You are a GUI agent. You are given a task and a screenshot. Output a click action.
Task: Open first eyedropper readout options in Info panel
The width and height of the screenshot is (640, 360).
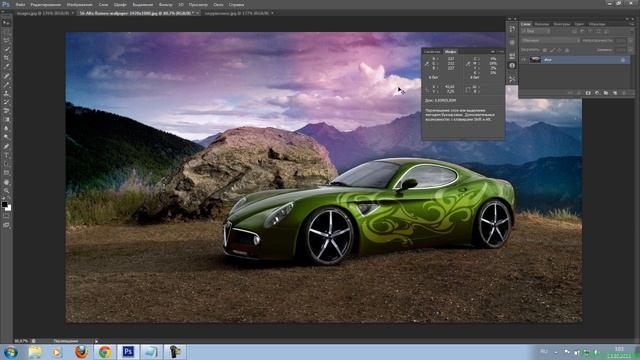click(427, 64)
